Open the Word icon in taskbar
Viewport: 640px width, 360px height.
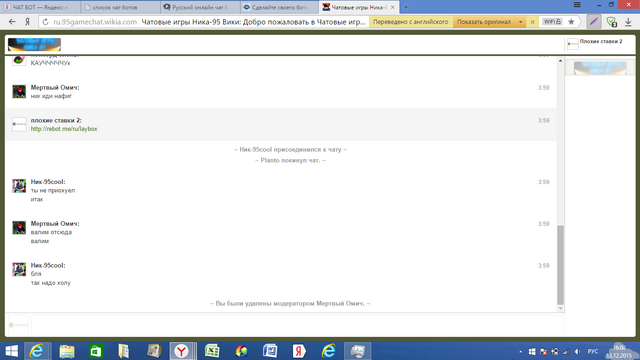click(270, 351)
